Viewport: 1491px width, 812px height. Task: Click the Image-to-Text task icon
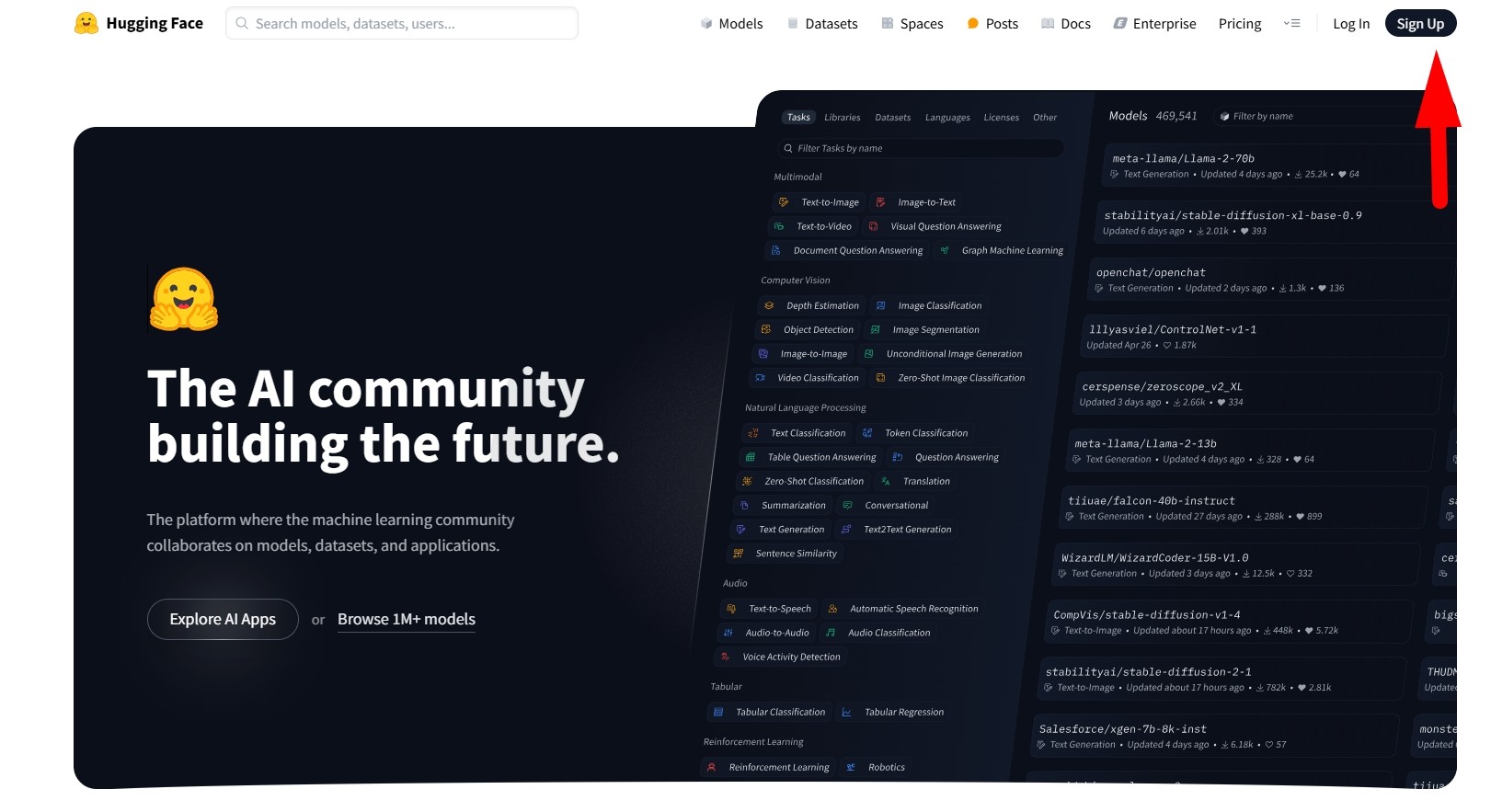880,202
